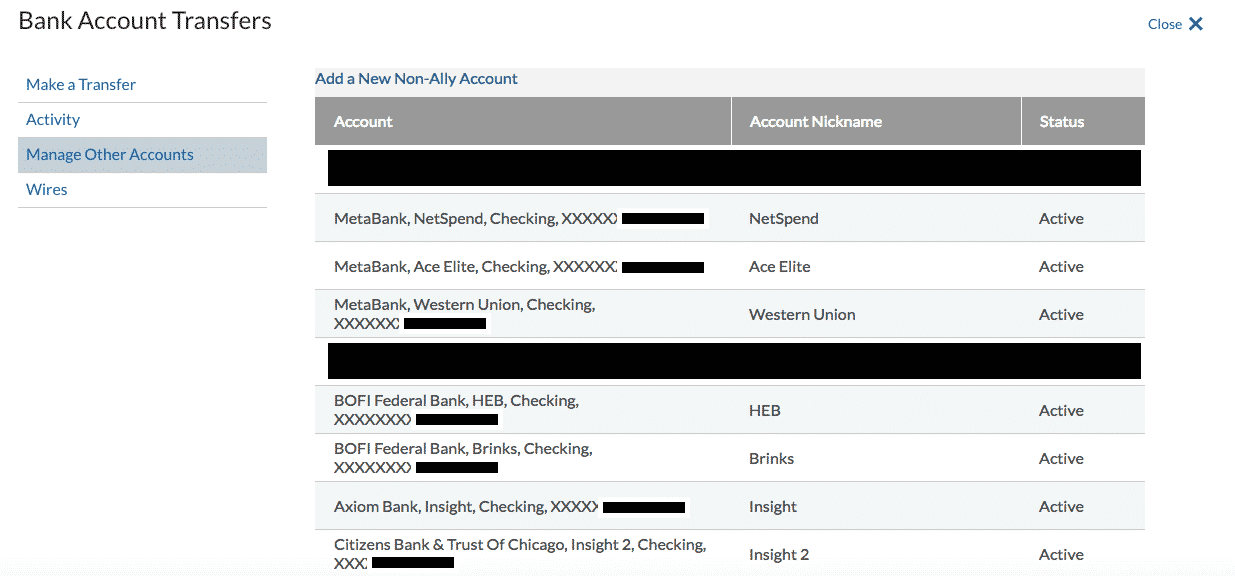Viewport: 1235px width, 576px height.
Task: Choose the BOFI Federal Bank Brinks account
Action: (730, 458)
